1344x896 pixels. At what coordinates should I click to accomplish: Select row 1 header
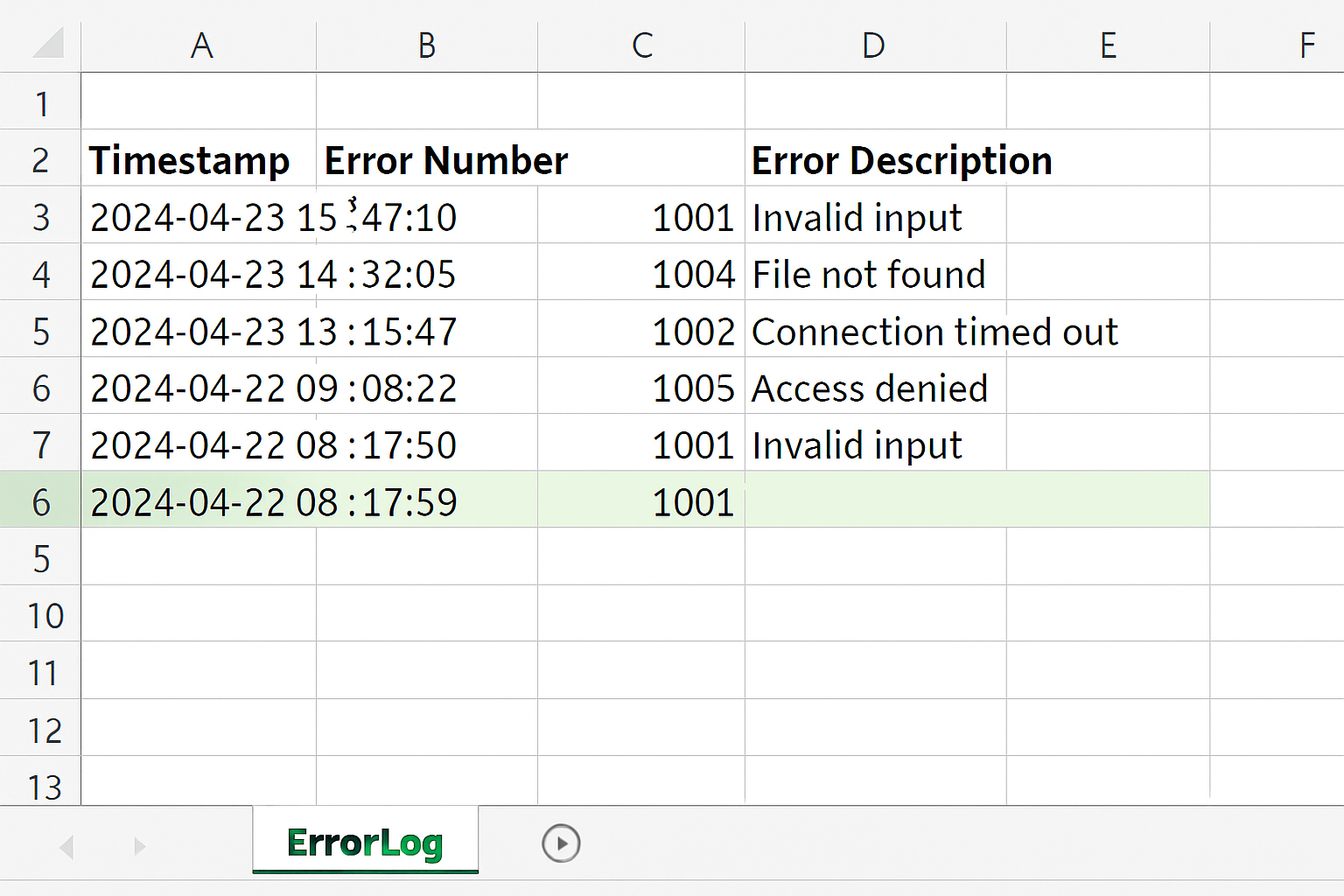40,101
